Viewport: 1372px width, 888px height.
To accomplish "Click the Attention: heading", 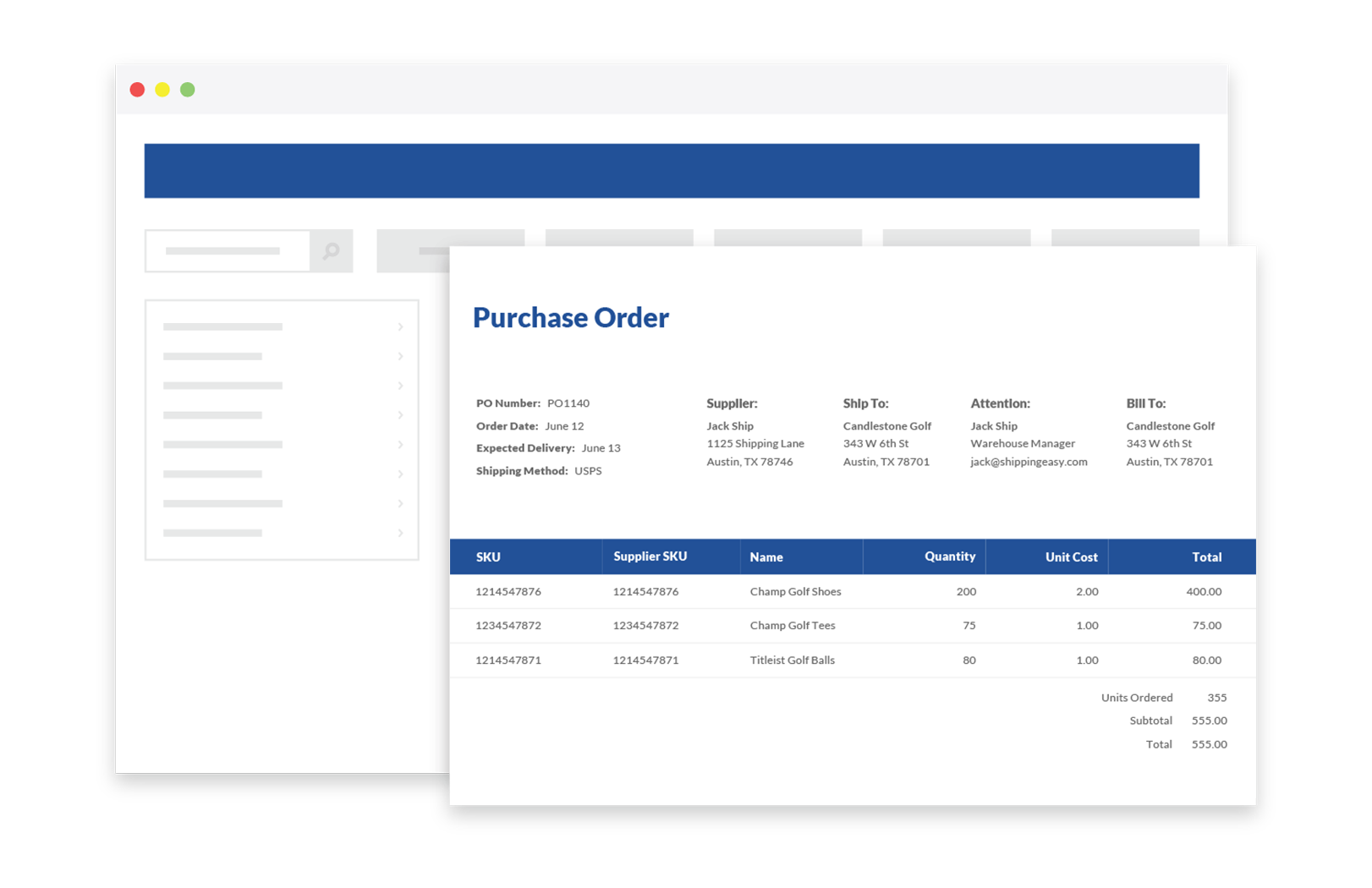I will [x=1000, y=403].
